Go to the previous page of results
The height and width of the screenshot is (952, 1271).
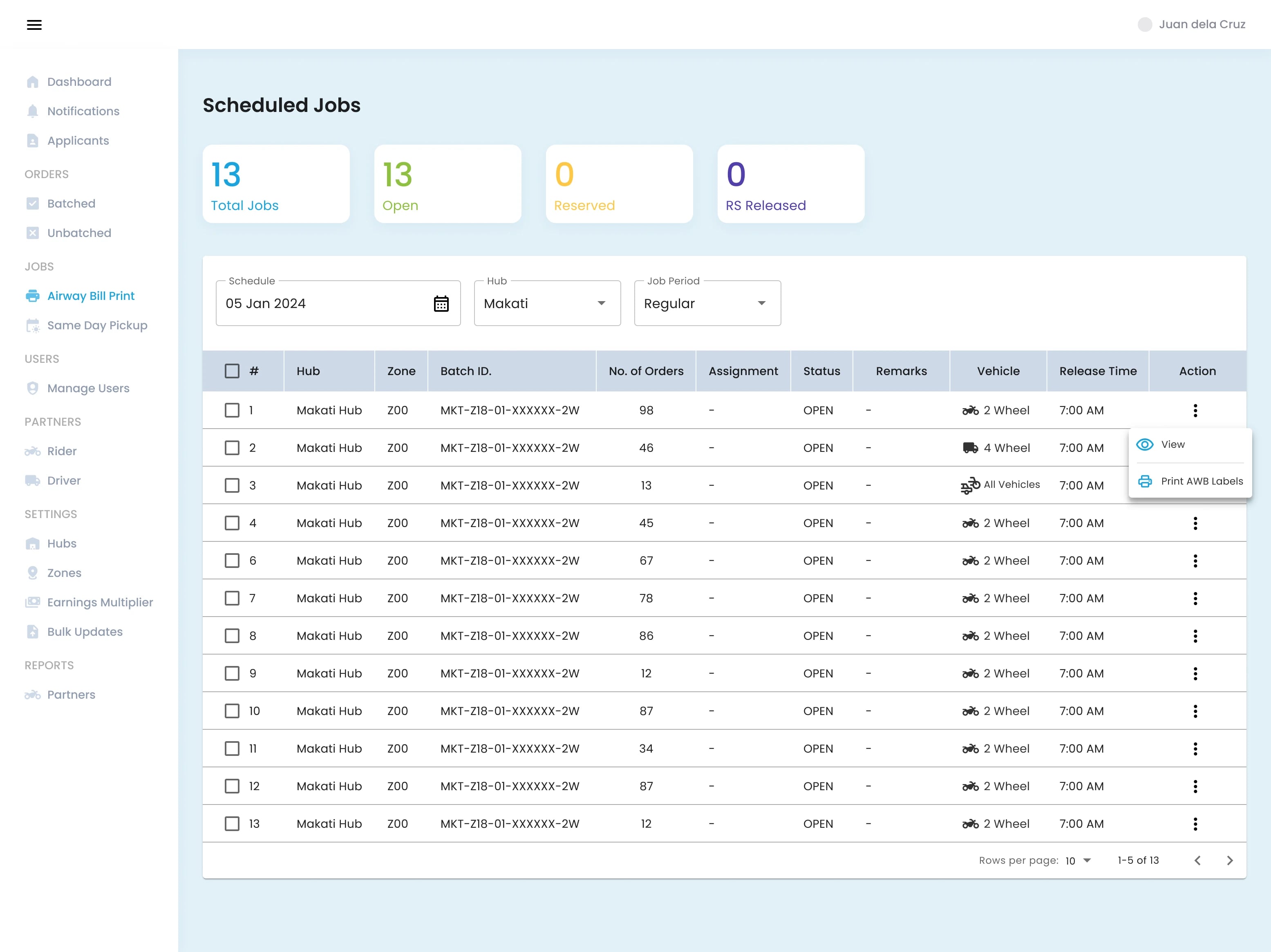(x=1197, y=860)
